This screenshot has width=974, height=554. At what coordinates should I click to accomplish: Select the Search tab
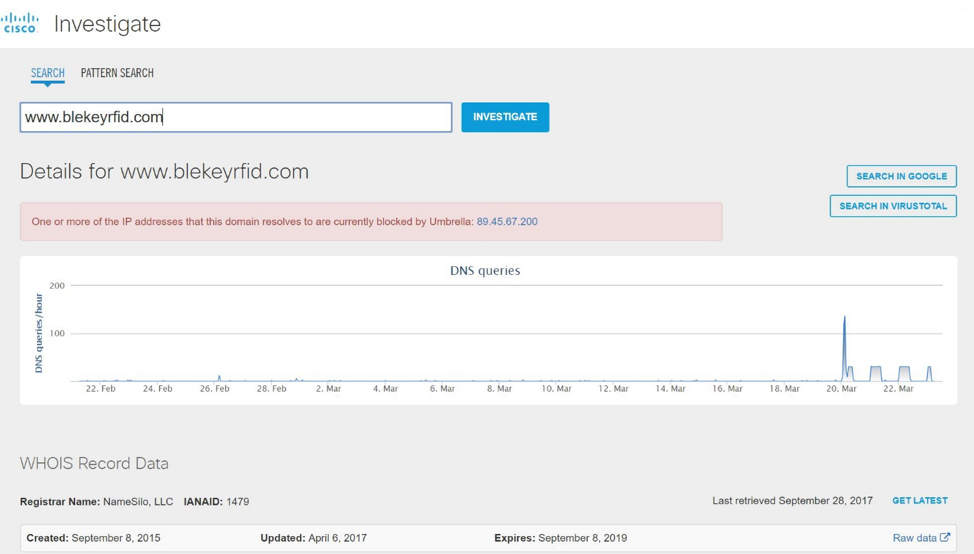47,73
